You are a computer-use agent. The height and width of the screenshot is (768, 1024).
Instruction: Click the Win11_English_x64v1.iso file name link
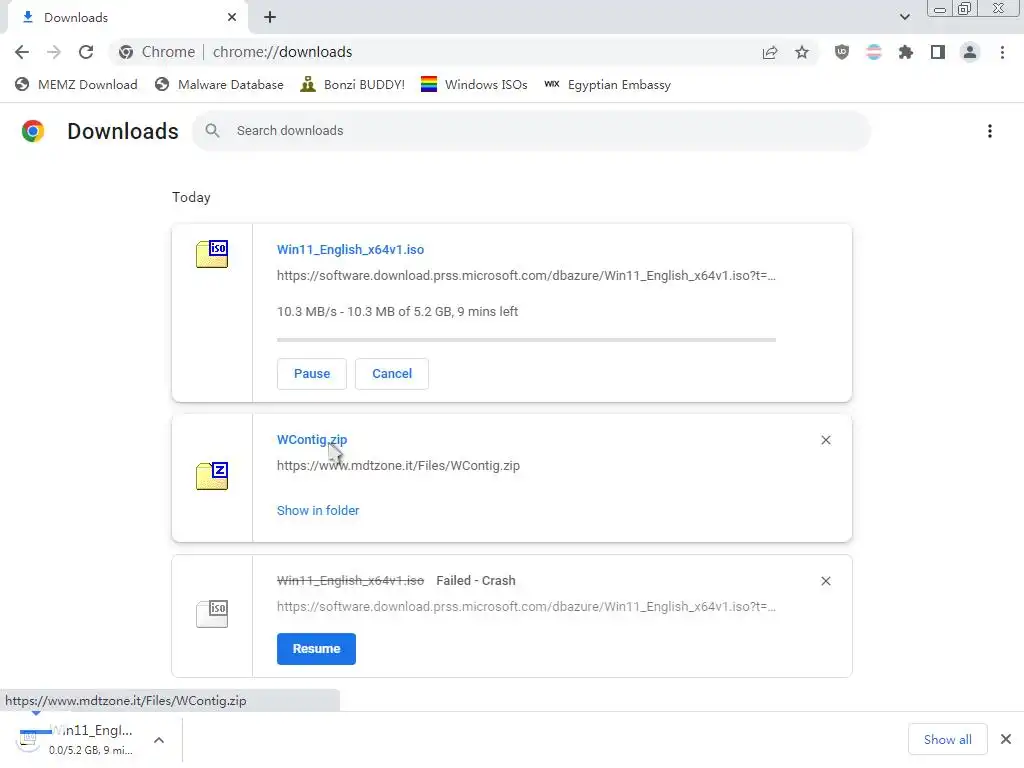[351, 249]
